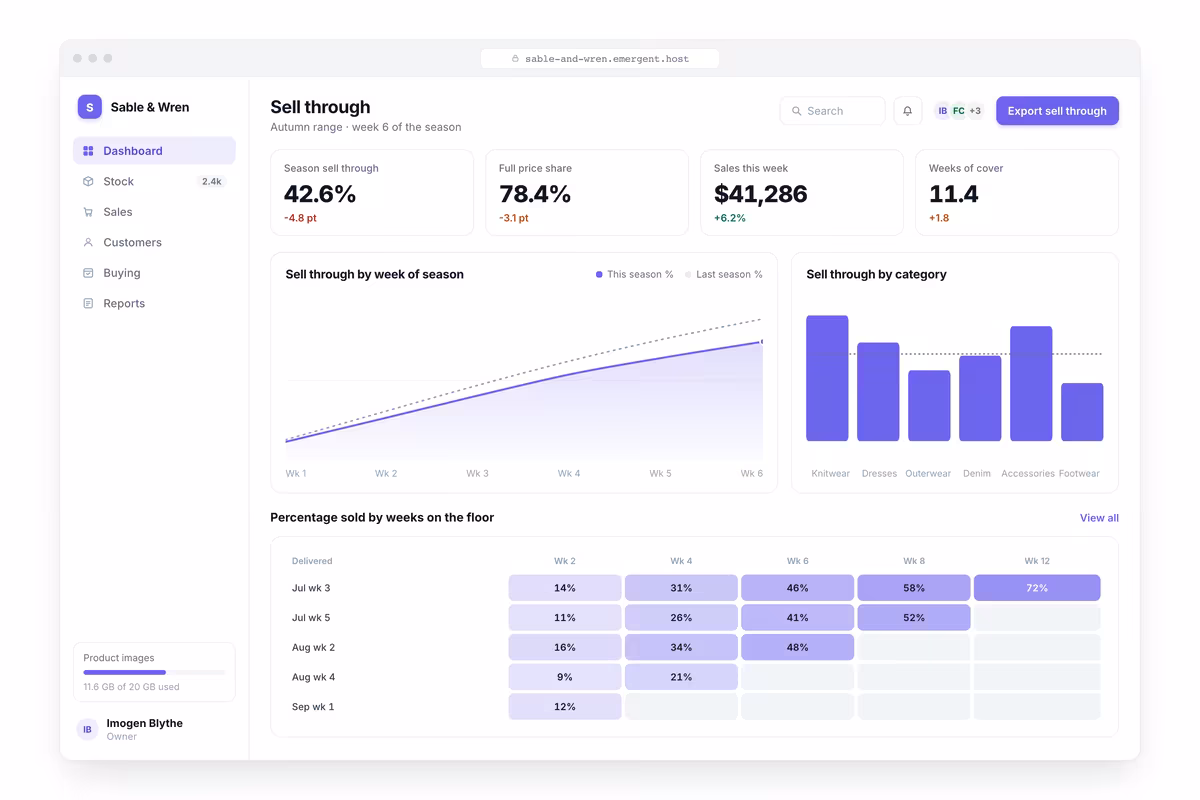Viewport: 1200px width, 800px height.
Task: Click the Export sell through button
Action: (x=1057, y=111)
